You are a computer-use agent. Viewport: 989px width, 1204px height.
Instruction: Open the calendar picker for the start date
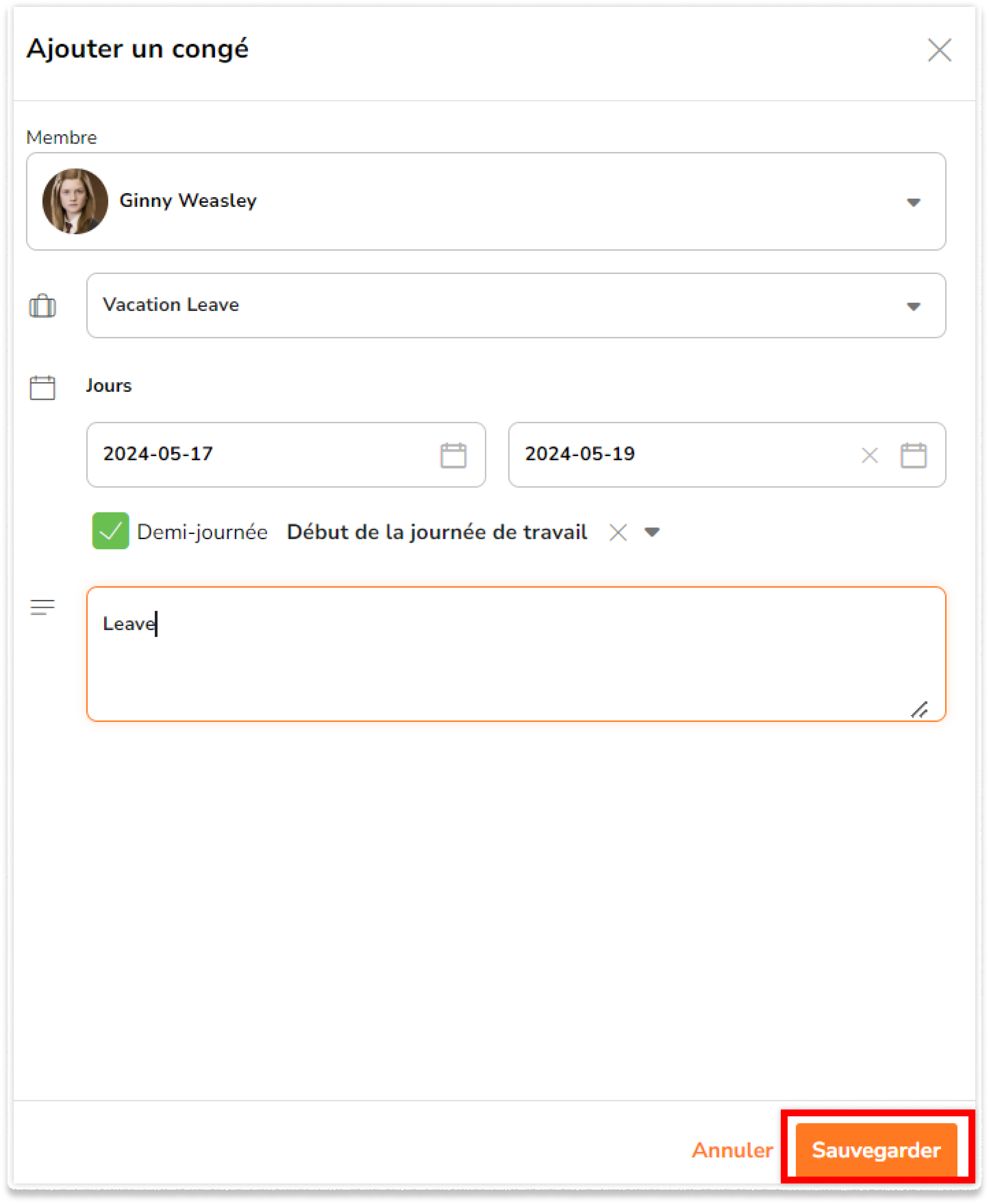(453, 455)
